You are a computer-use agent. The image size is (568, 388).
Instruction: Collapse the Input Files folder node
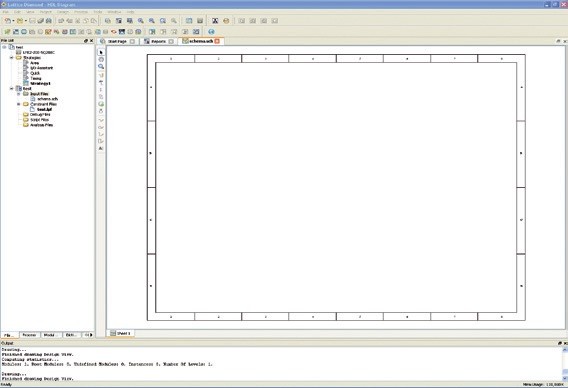pos(18,94)
